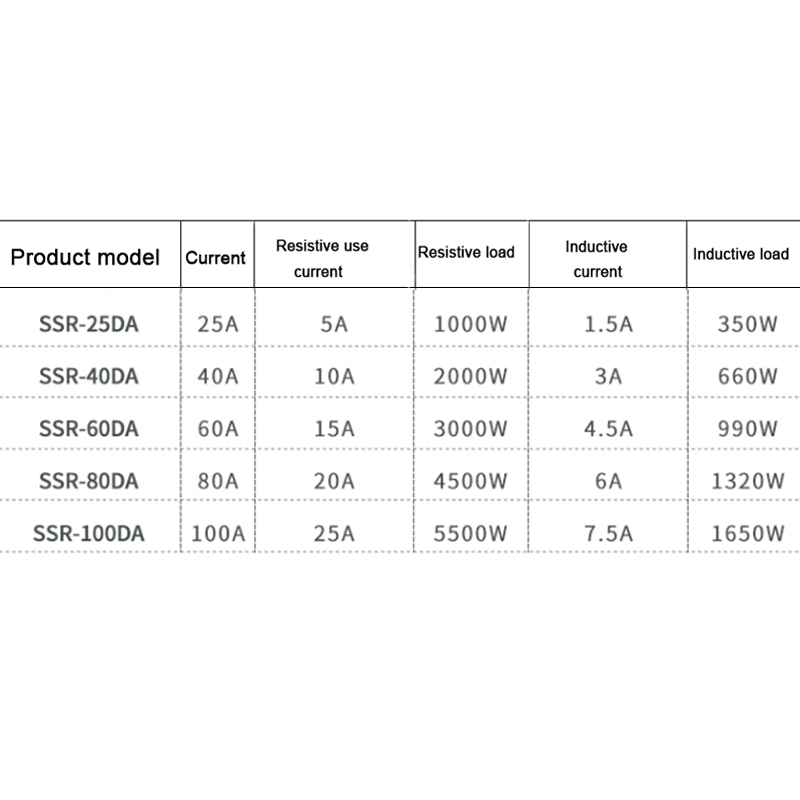800x800 pixels.
Task: Click the SSR-40DA model cell
Action: click(x=88, y=376)
